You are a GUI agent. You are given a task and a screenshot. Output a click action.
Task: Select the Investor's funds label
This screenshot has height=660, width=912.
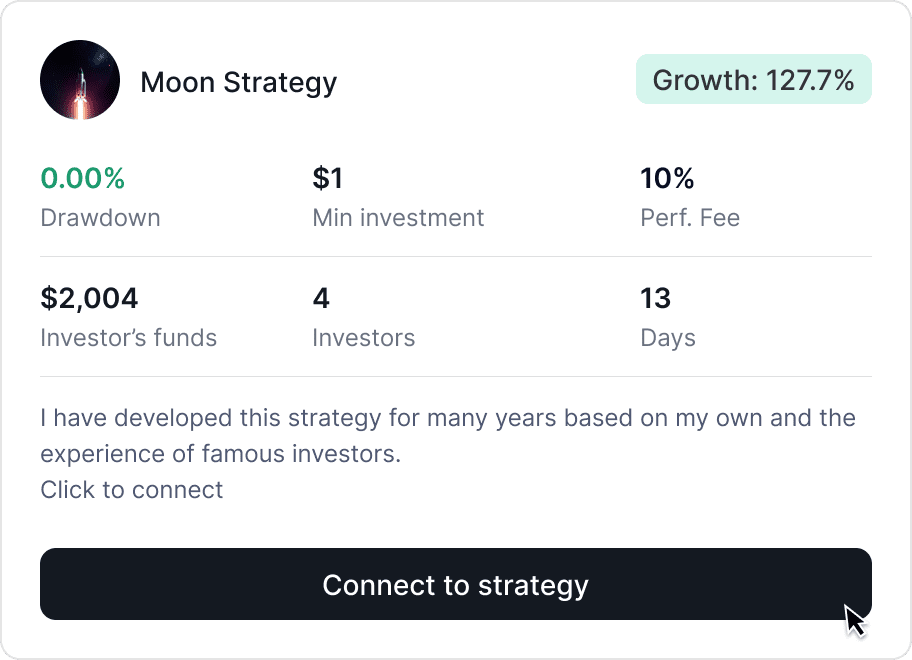tap(128, 338)
